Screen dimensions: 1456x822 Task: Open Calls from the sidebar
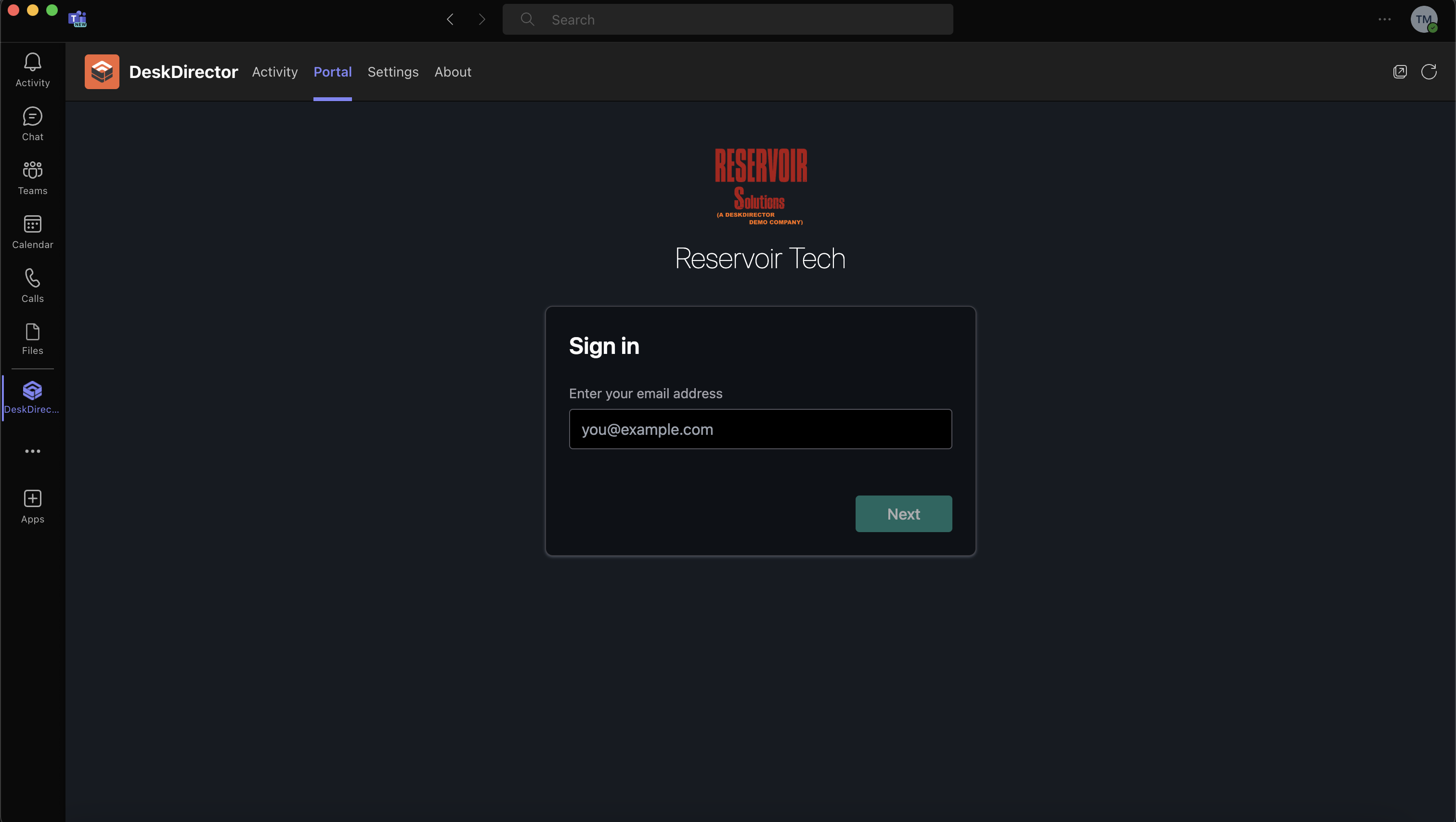[x=32, y=286]
